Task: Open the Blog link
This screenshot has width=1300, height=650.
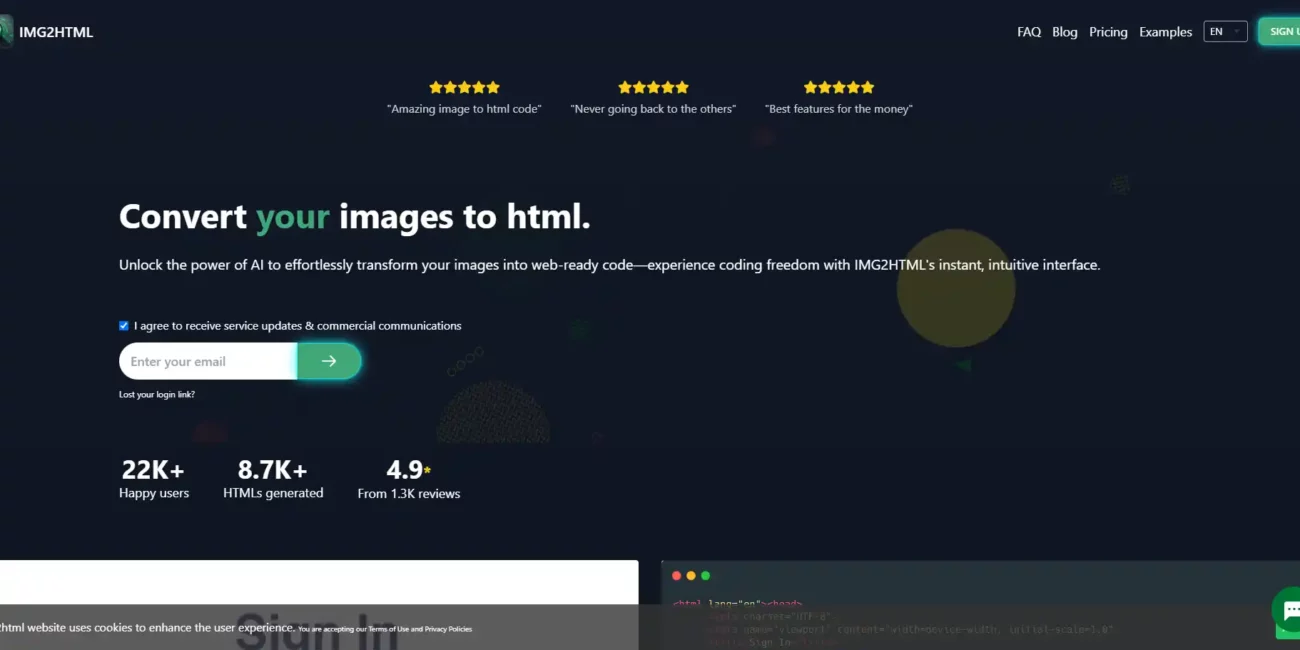Action: point(1065,32)
